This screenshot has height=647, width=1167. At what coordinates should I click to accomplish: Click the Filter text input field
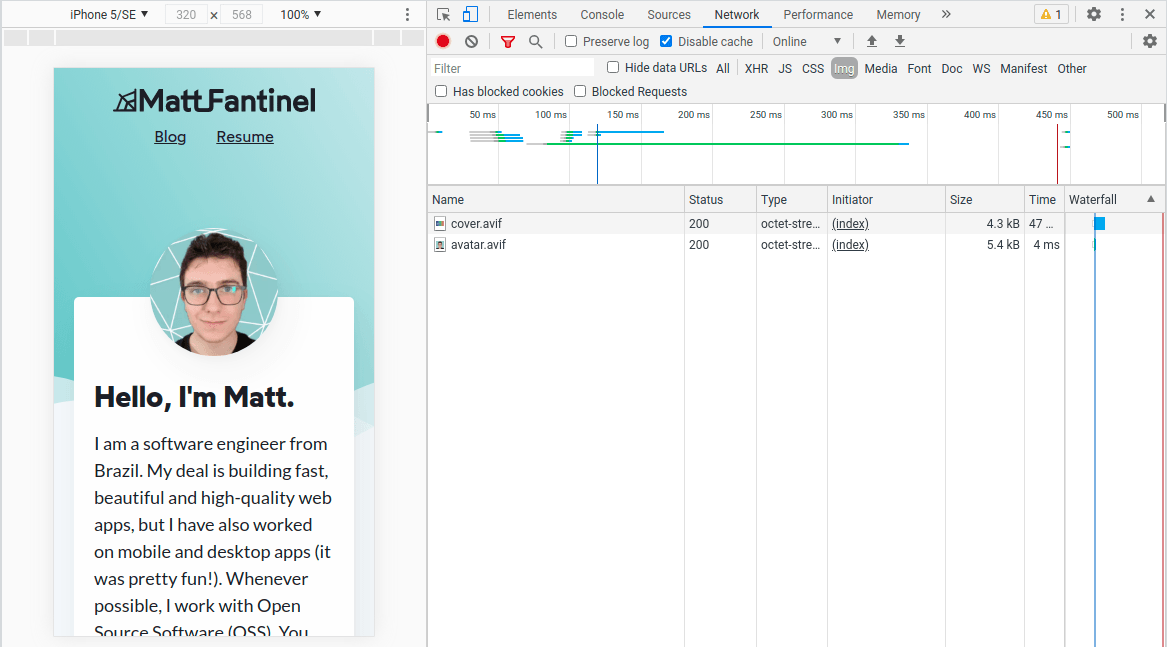(512, 67)
